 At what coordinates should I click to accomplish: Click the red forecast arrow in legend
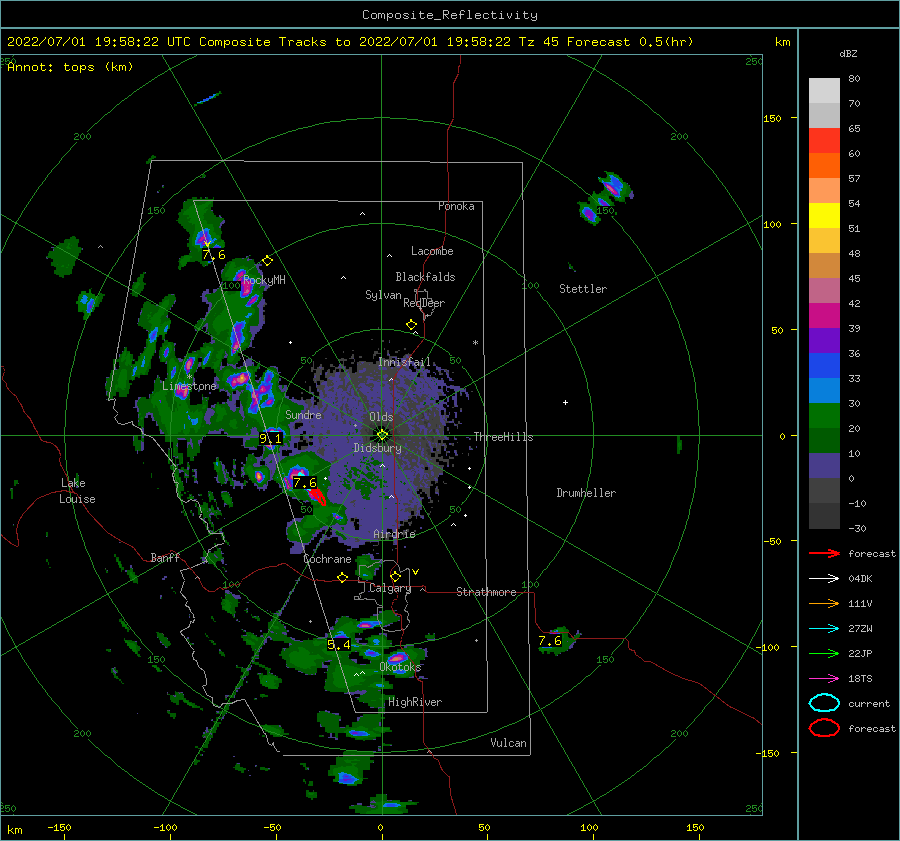click(x=824, y=553)
